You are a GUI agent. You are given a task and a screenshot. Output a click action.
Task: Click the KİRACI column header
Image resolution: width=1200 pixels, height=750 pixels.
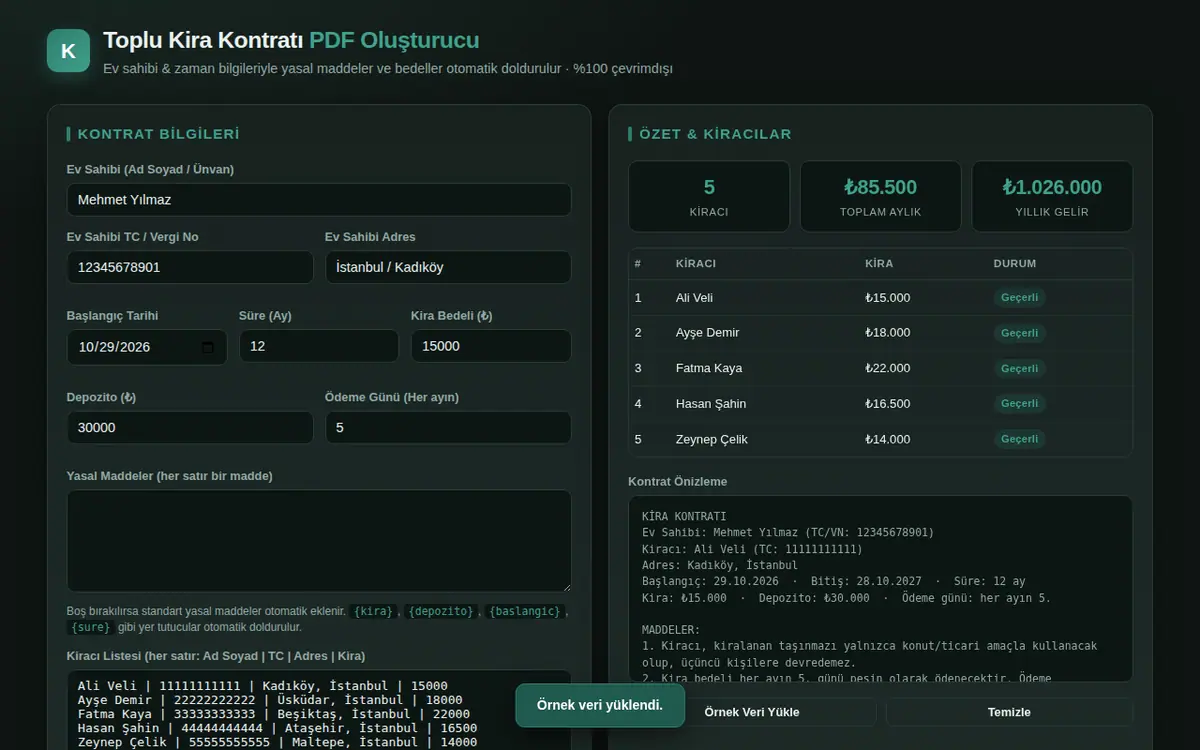point(696,264)
